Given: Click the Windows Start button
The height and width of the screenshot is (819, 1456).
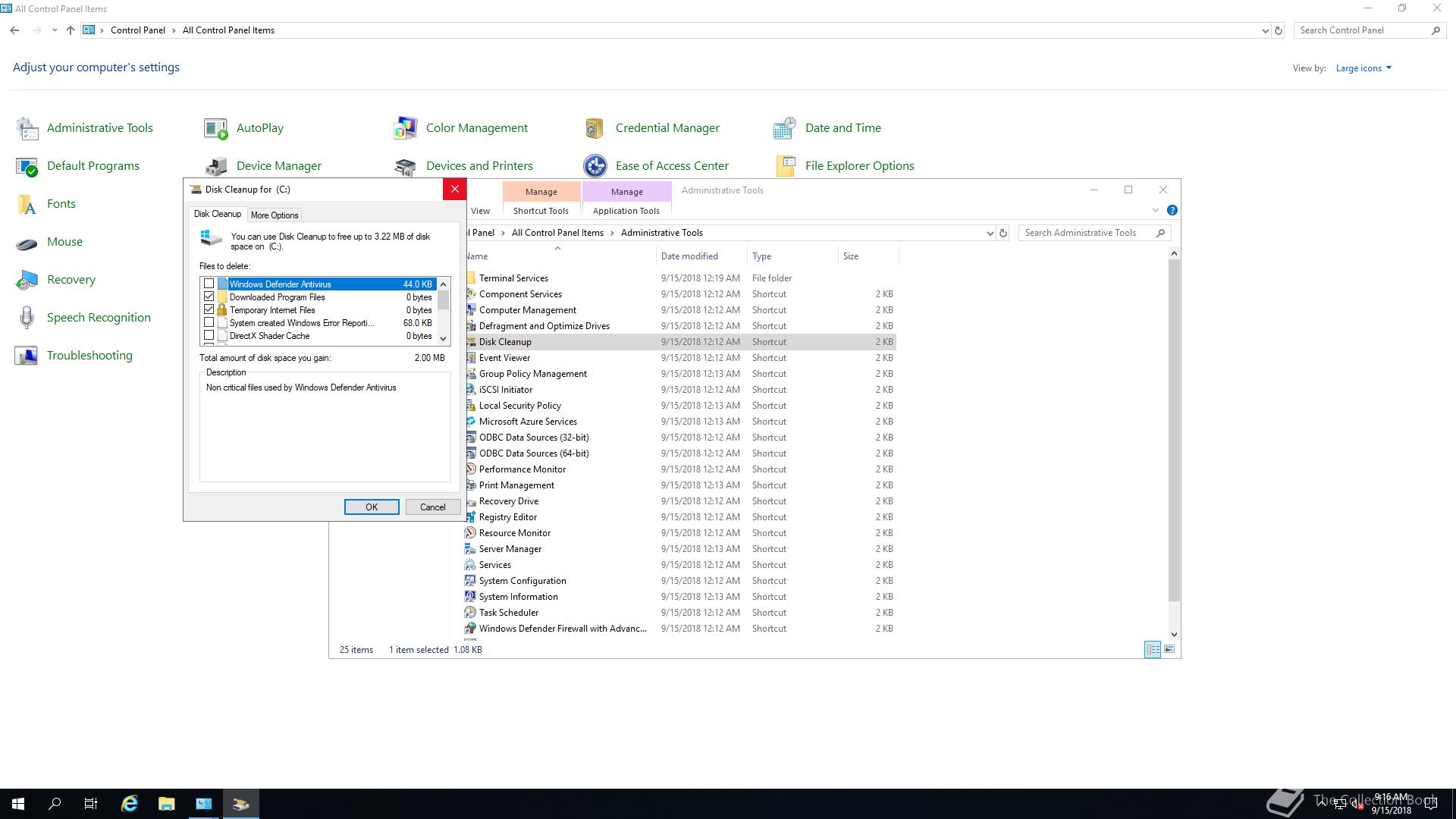Looking at the screenshot, I should 18,804.
